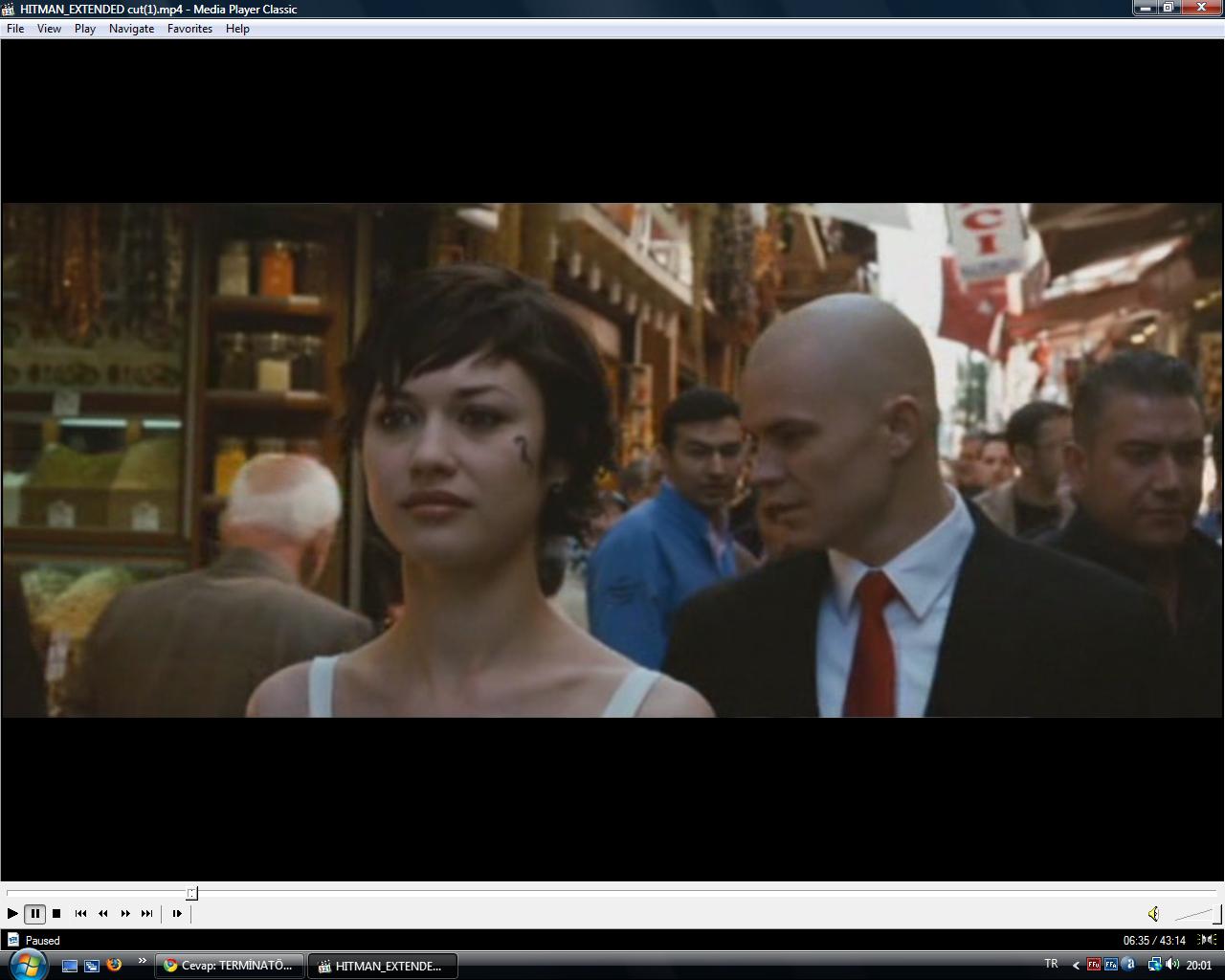This screenshot has height=980, width=1225.
Task: Expand quick launch overflow chevron
Action: coord(143,961)
